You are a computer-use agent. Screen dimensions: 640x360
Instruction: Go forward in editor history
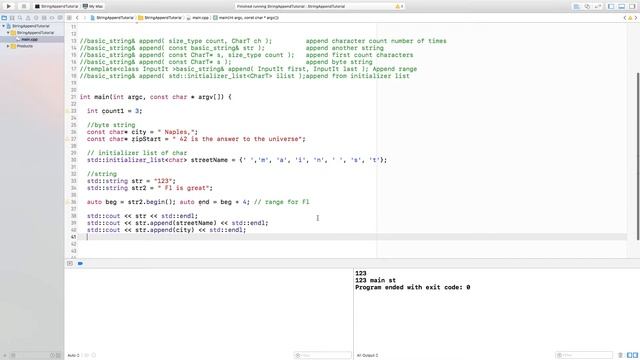(x=85, y=18)
